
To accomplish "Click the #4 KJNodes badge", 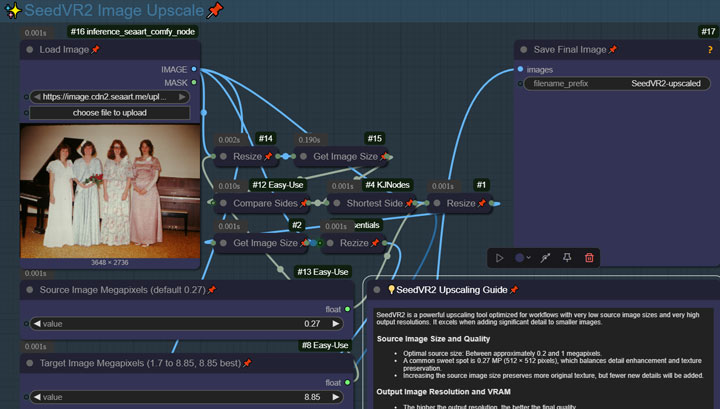I will point(387,185).
